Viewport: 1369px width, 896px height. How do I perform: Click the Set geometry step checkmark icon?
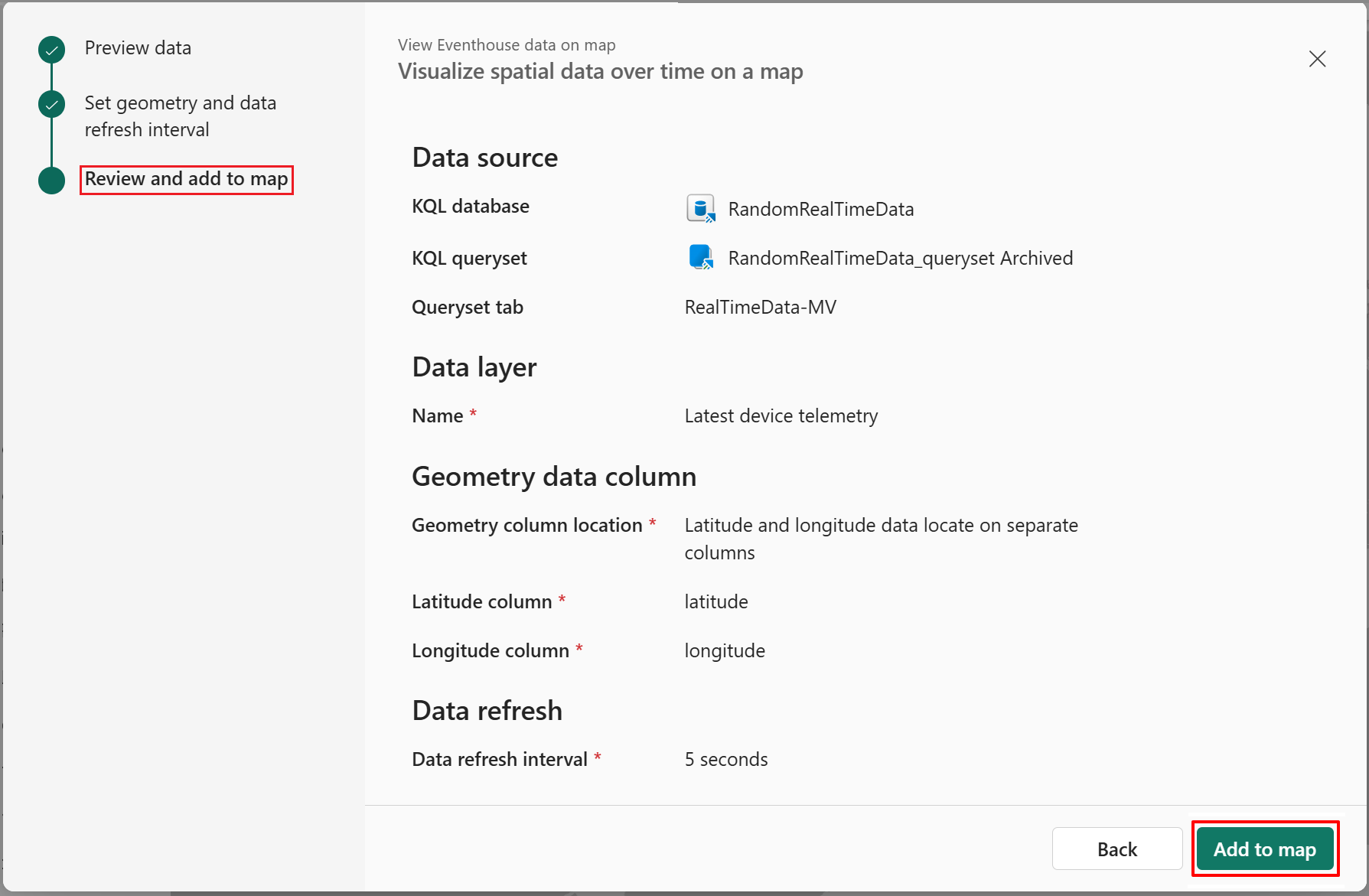pyautogui.click(x=51, y=104)
